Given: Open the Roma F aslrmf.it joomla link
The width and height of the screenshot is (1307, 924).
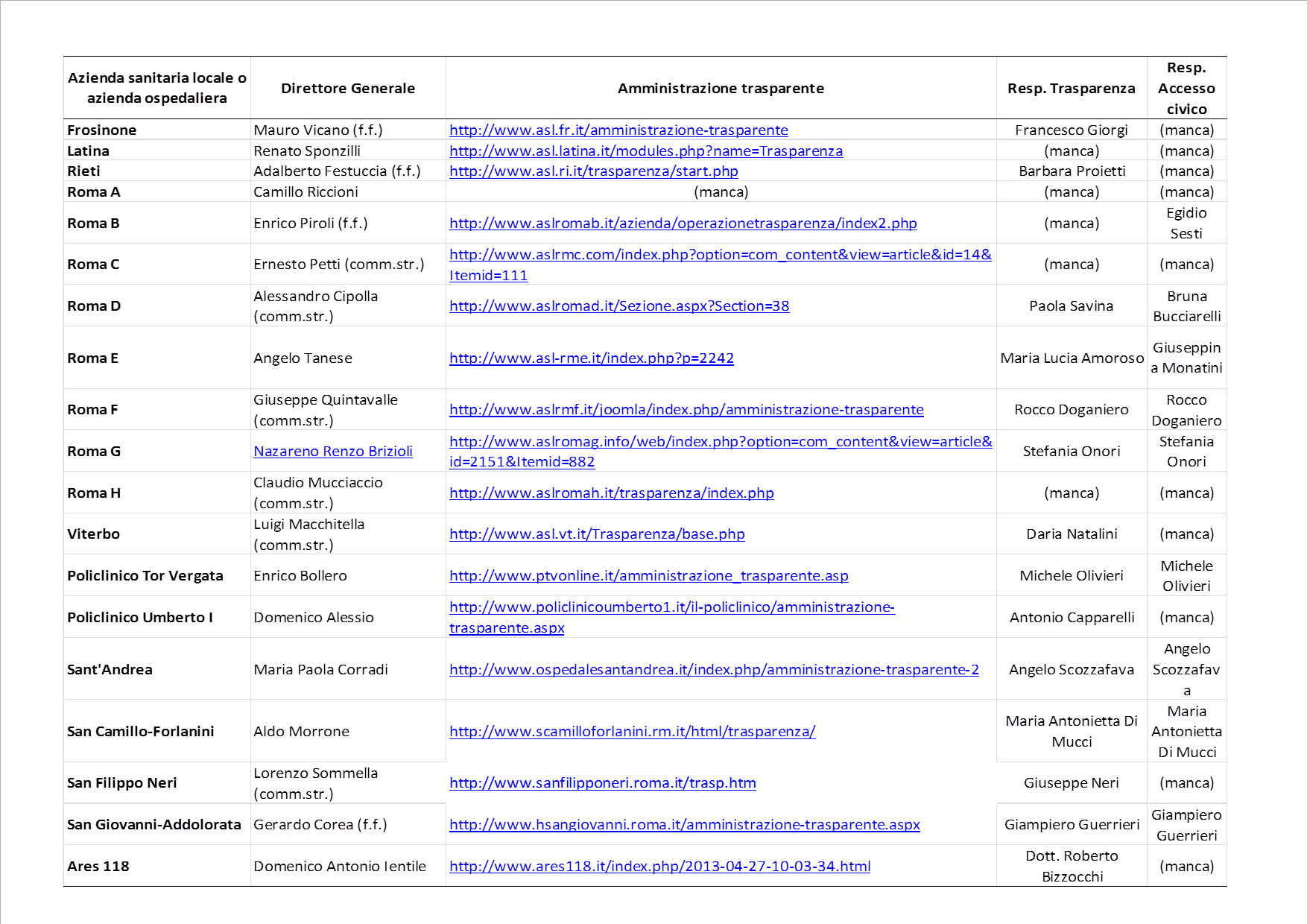Looking at the screenshot, I should coord(686,409).
